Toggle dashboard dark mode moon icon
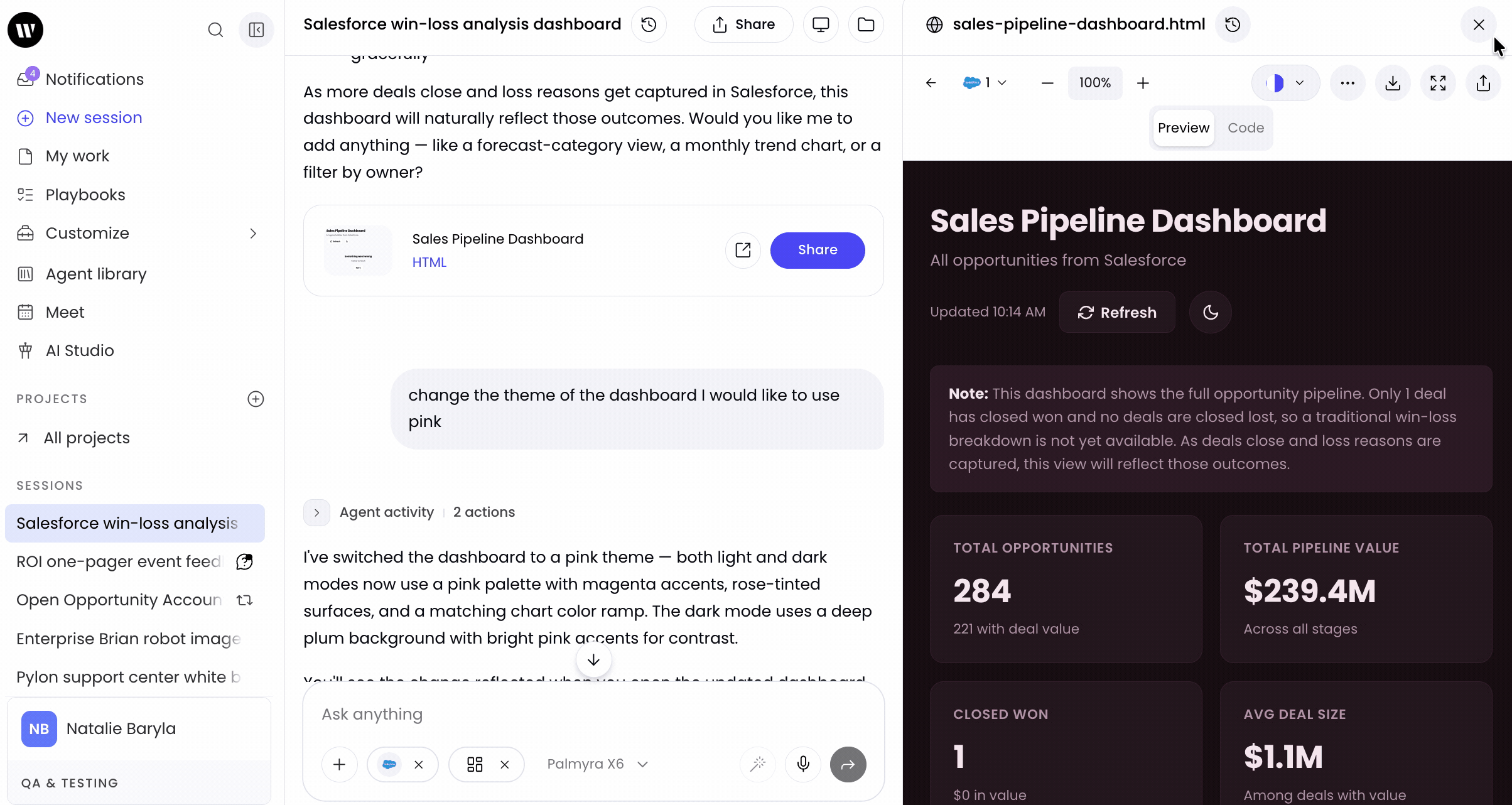 pyautogui.click(x=1211, y=312)
